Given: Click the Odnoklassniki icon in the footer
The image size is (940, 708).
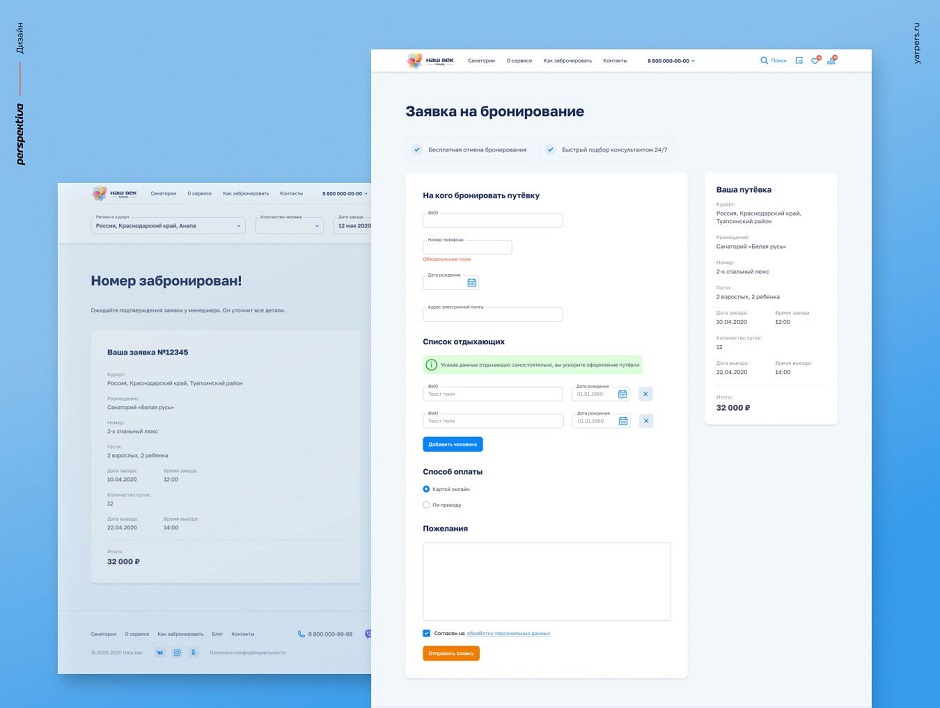Looking at the screenshot, I should pyautogui.click(x=193, y=652).
